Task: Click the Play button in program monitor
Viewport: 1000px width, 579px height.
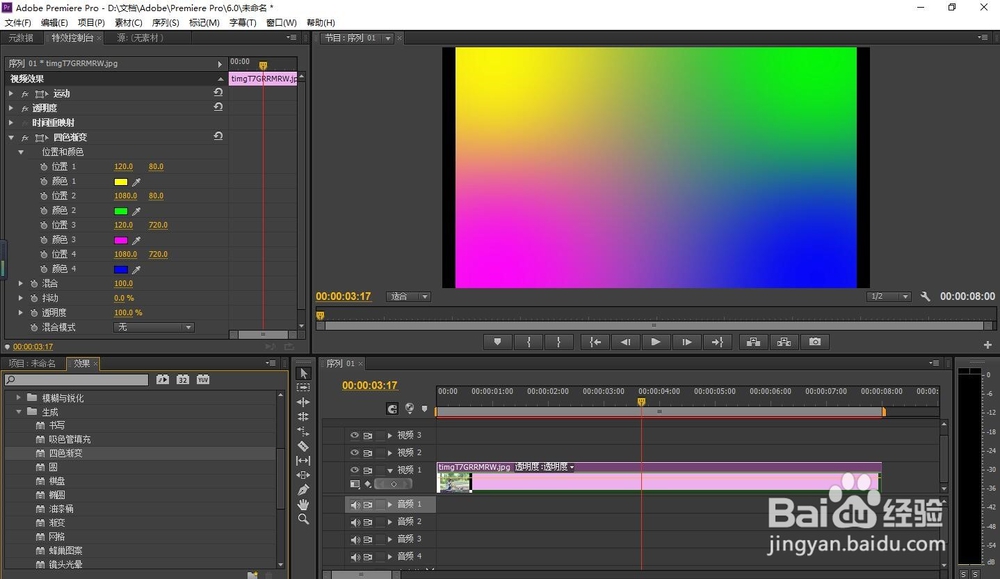Action: tap(655, 342)
